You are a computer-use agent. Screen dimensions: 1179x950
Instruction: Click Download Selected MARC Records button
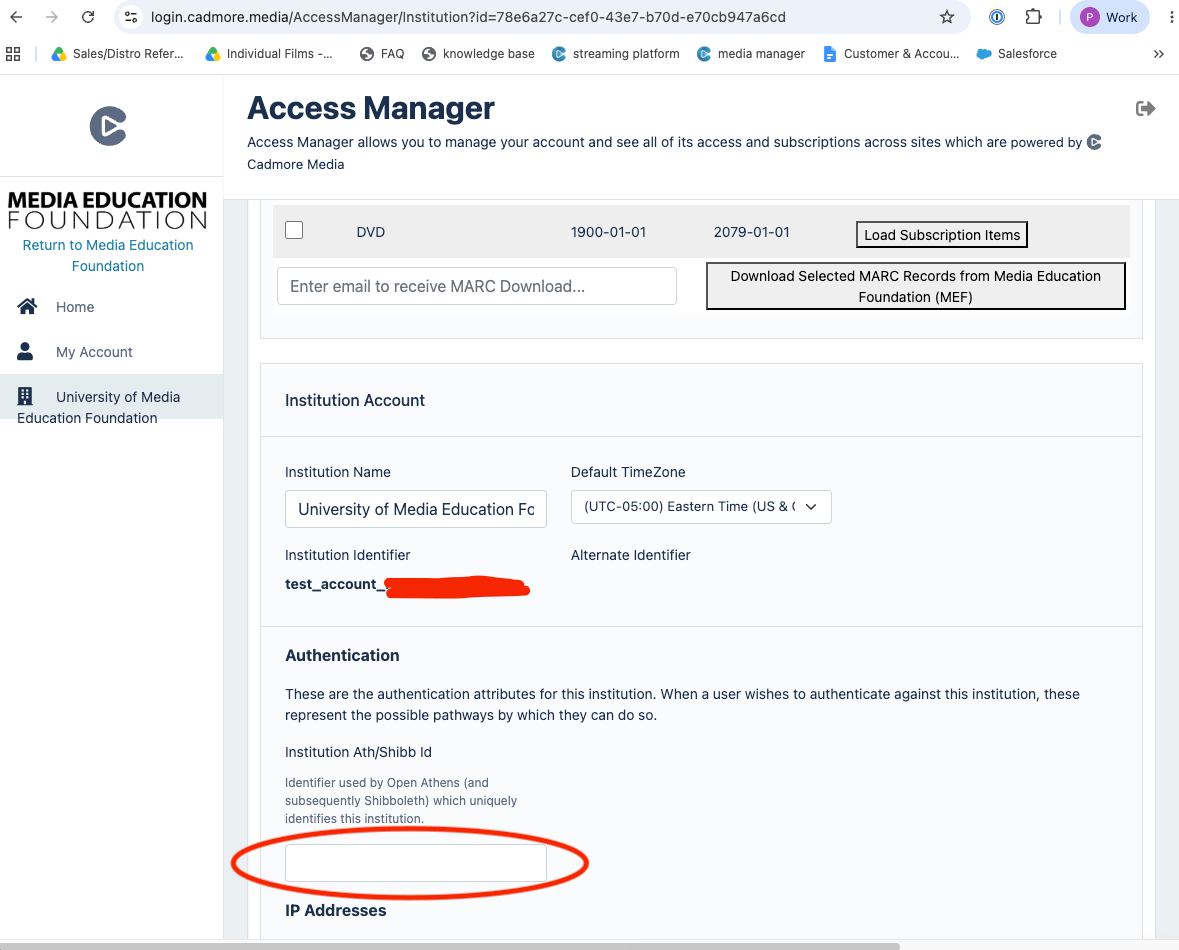[915, 286]
